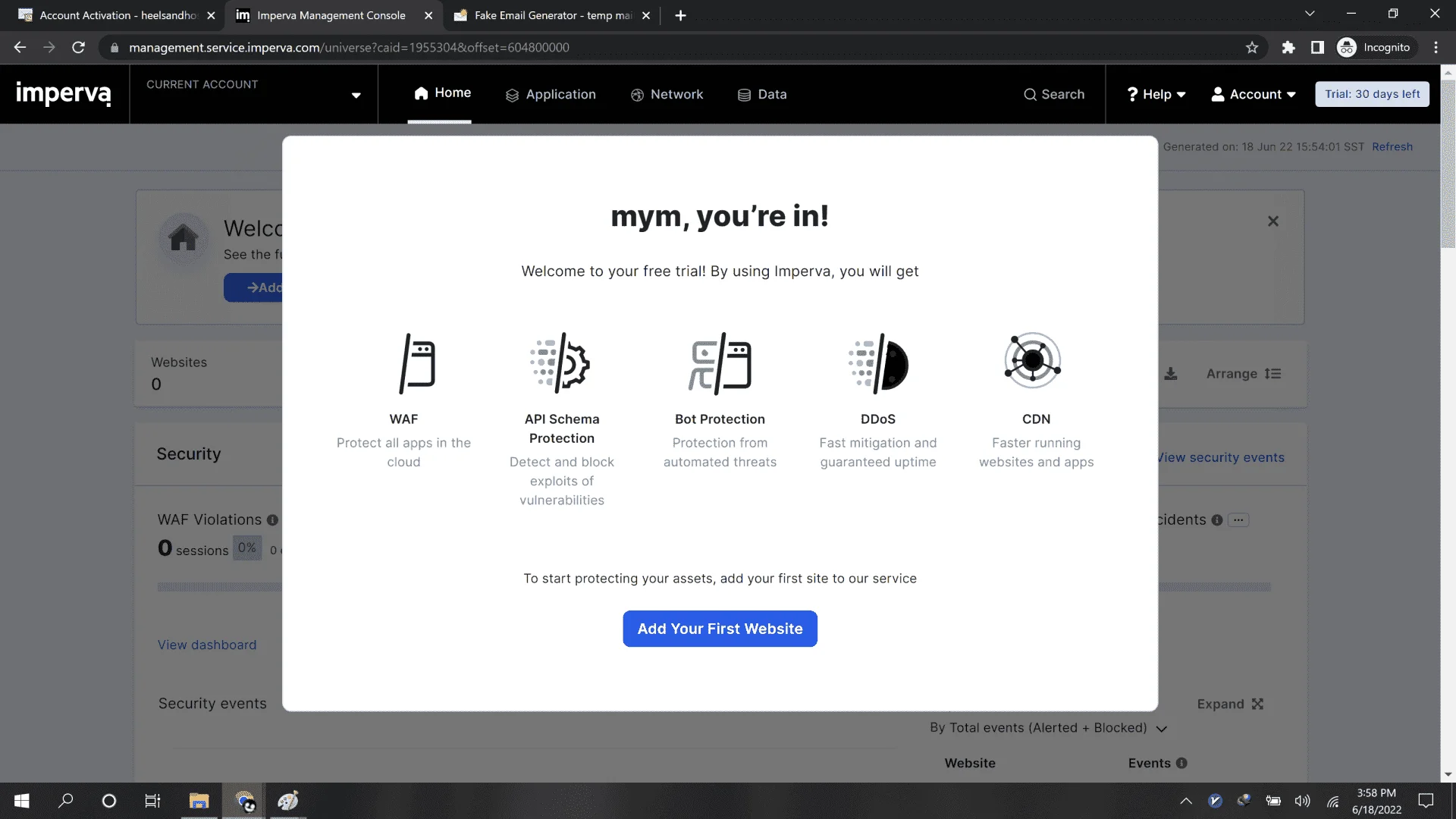Click the WAF Violations progress bar
This screenshot has width=1456, height=819.
(x=220, y=587)
